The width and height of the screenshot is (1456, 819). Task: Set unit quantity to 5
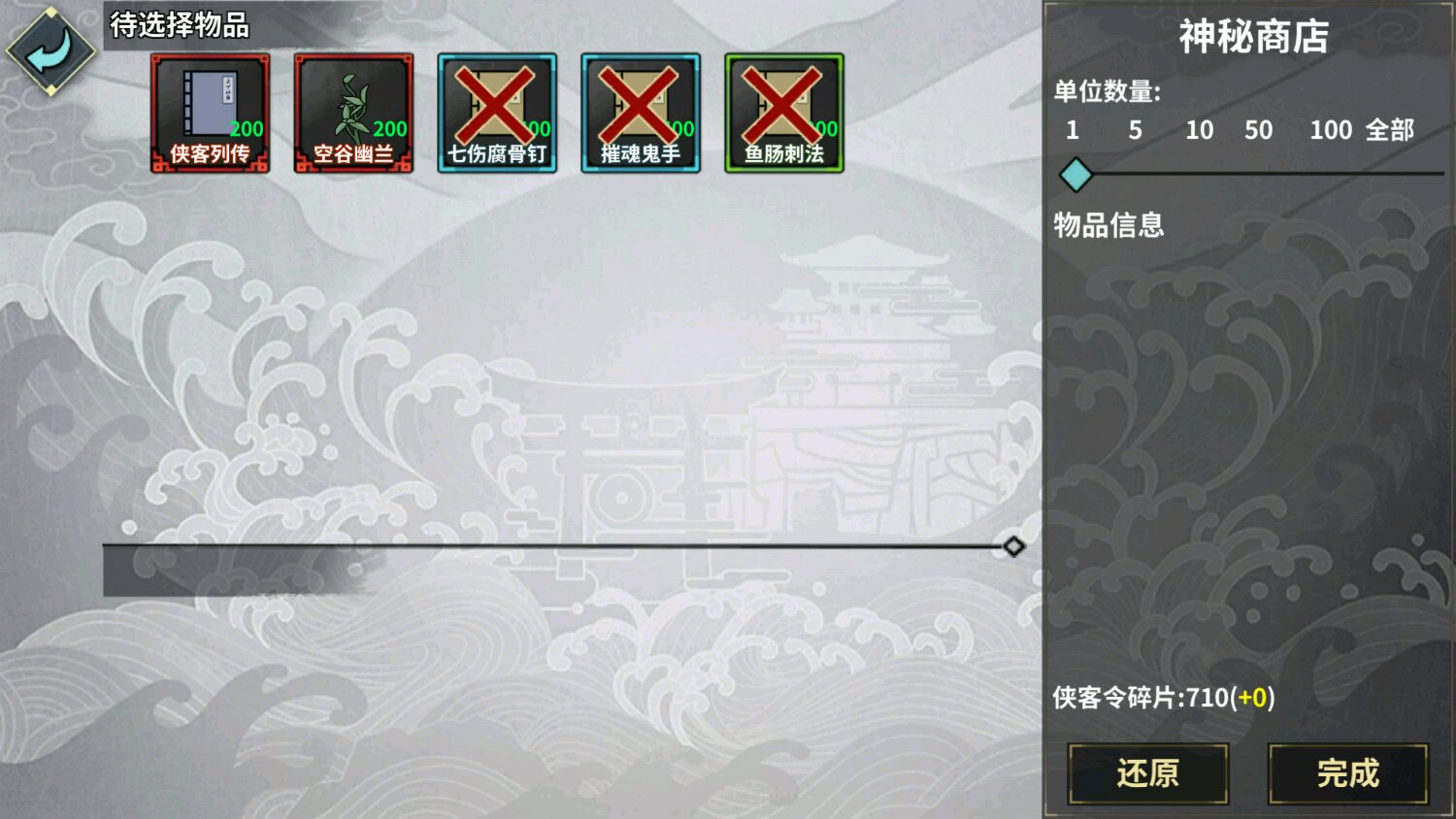(x=1135, y=130)
